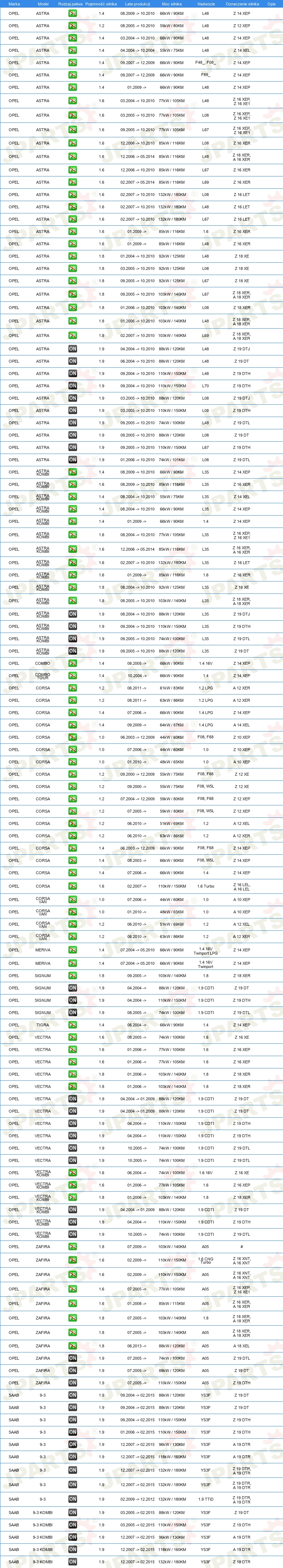Click petrol icon in CORSA VAN 63kW/86KM row
This screenshot has width=283, height=1568.
coord(72,937)
